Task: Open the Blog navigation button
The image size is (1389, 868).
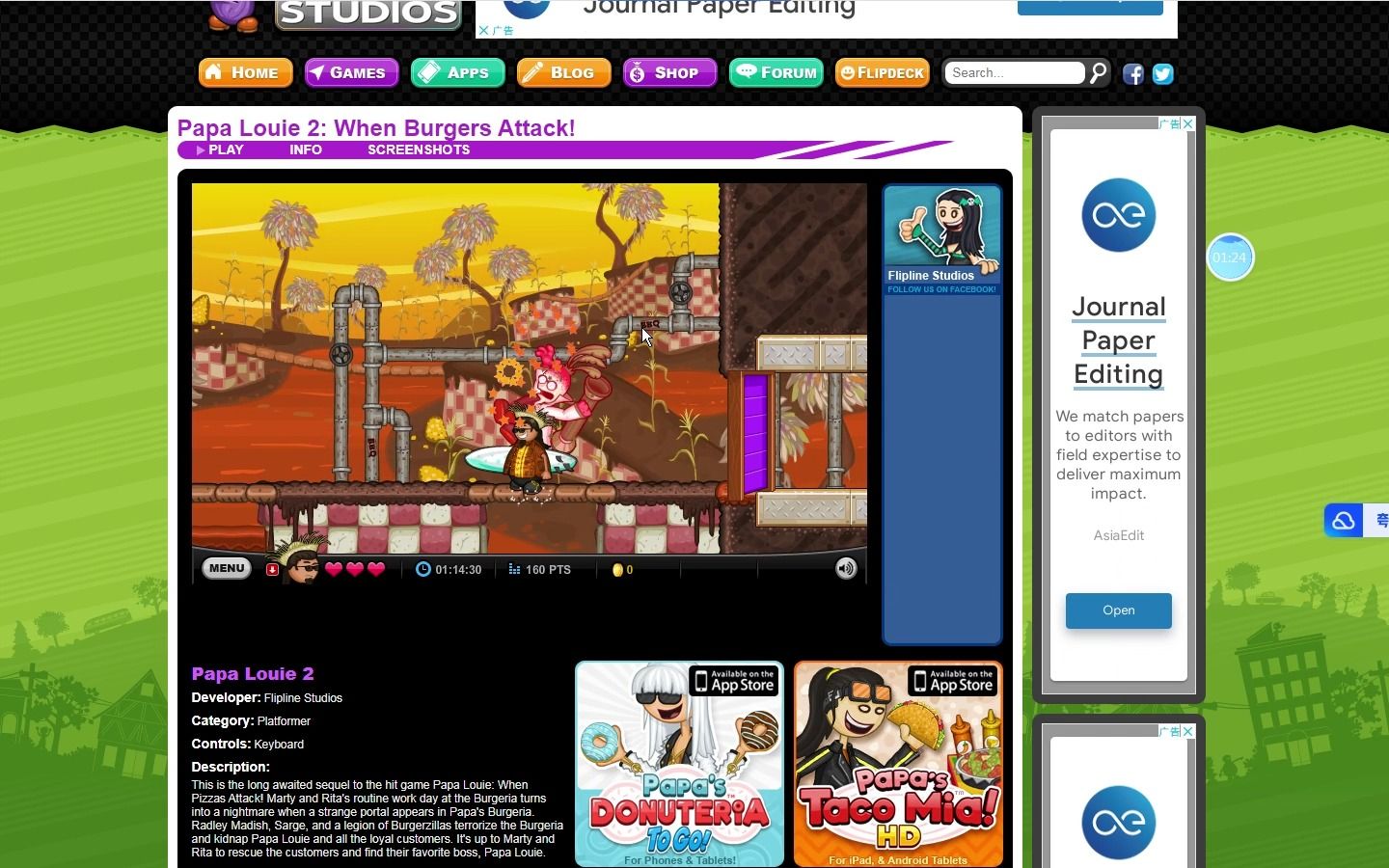Action: click(563, 72)
